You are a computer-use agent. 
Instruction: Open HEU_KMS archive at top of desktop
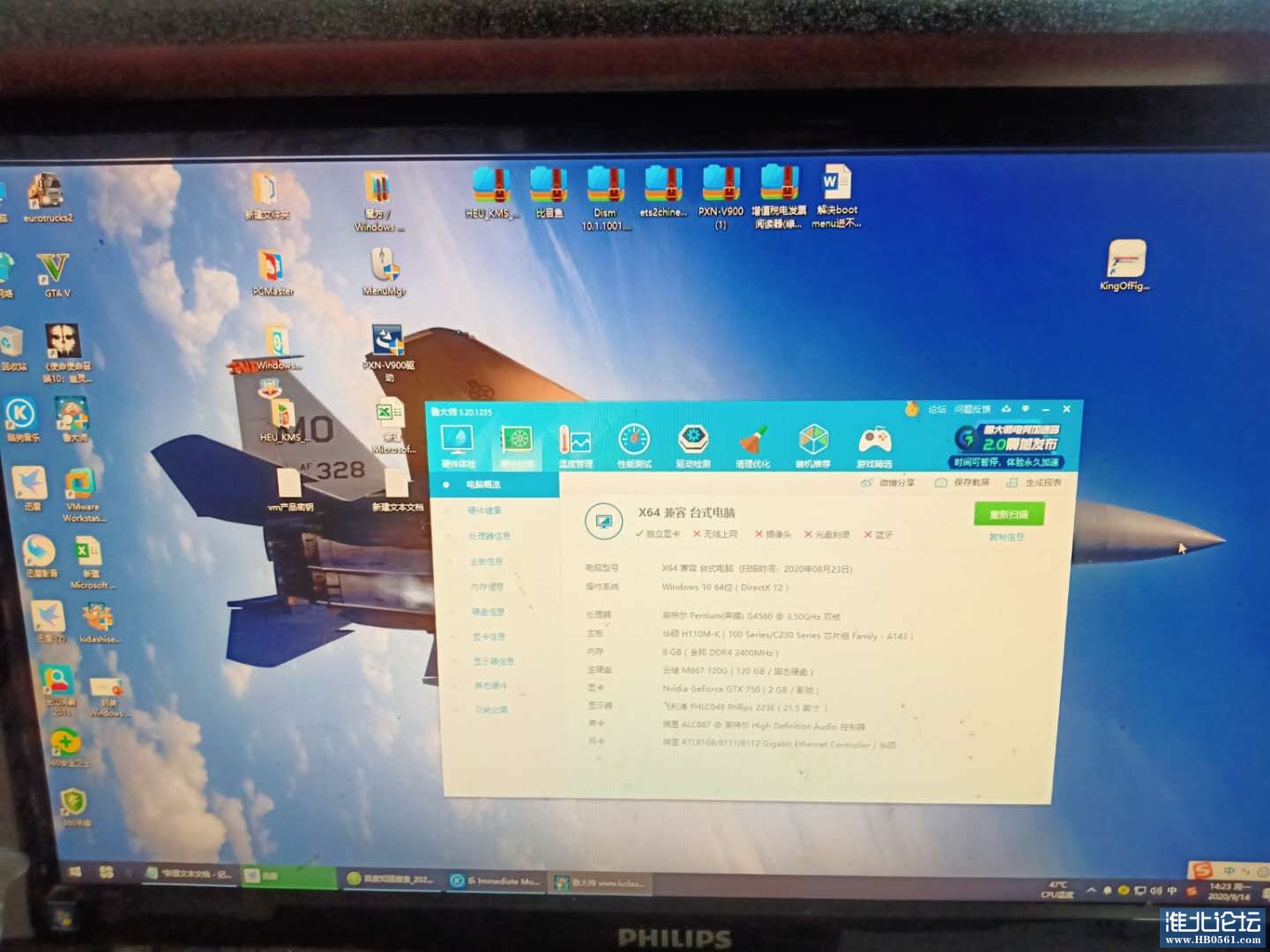click(491, 193)
